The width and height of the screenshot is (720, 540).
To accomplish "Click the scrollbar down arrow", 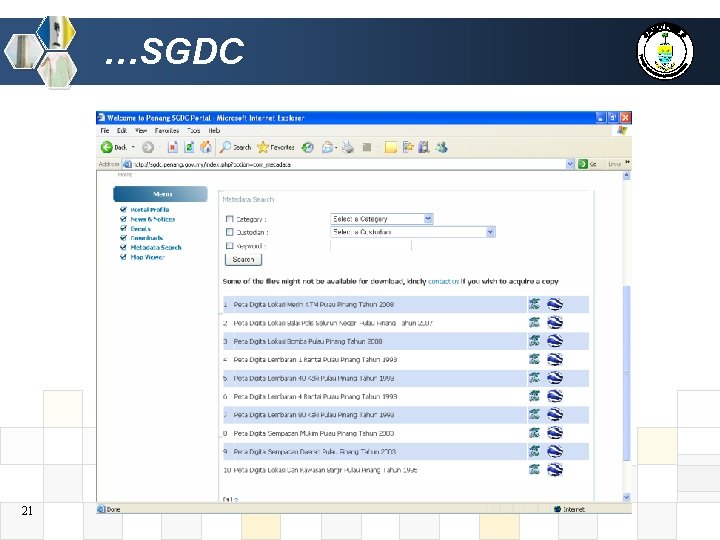I will pos(627,497).
